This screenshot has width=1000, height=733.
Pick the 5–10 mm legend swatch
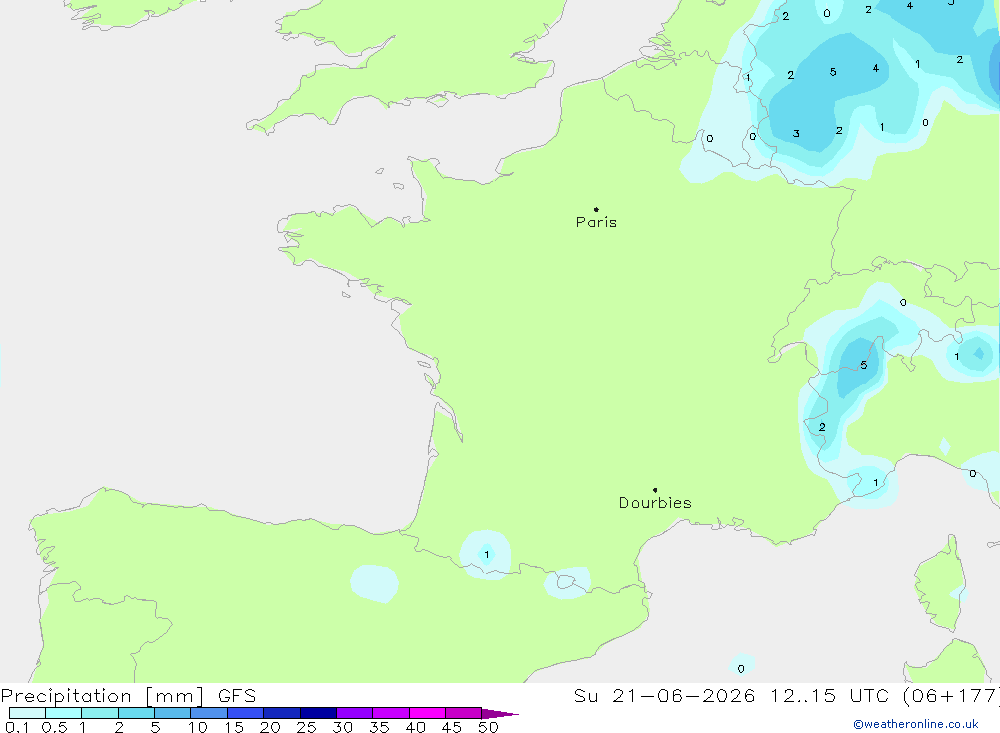172,713
